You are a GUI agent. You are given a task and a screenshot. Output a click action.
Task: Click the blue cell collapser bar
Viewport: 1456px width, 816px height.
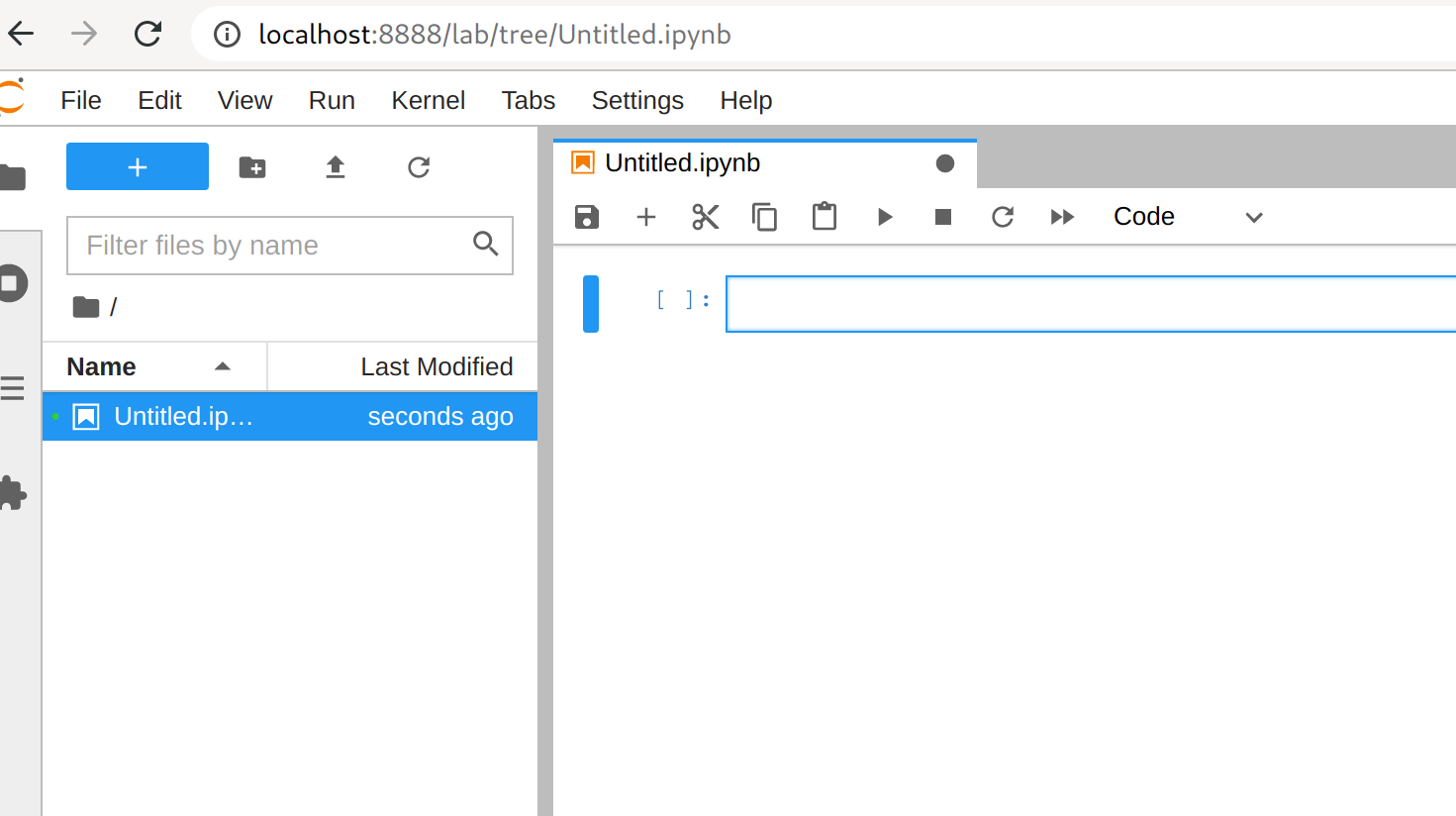click(x=591, y=304)
